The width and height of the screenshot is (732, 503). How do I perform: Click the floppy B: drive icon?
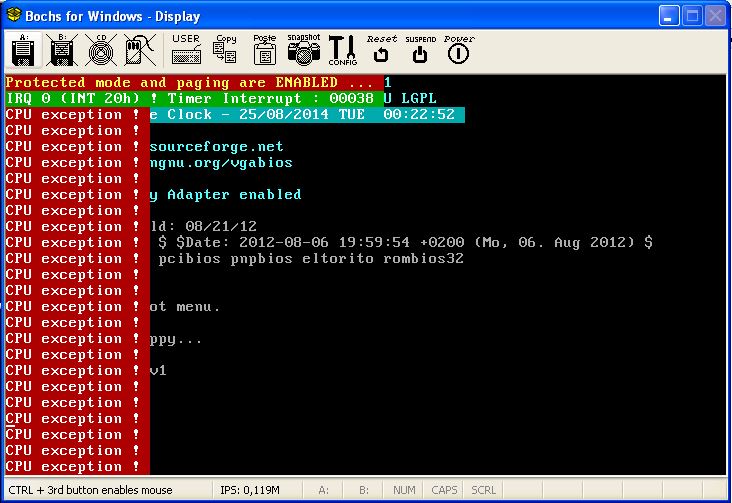click(x=61, y=50)
